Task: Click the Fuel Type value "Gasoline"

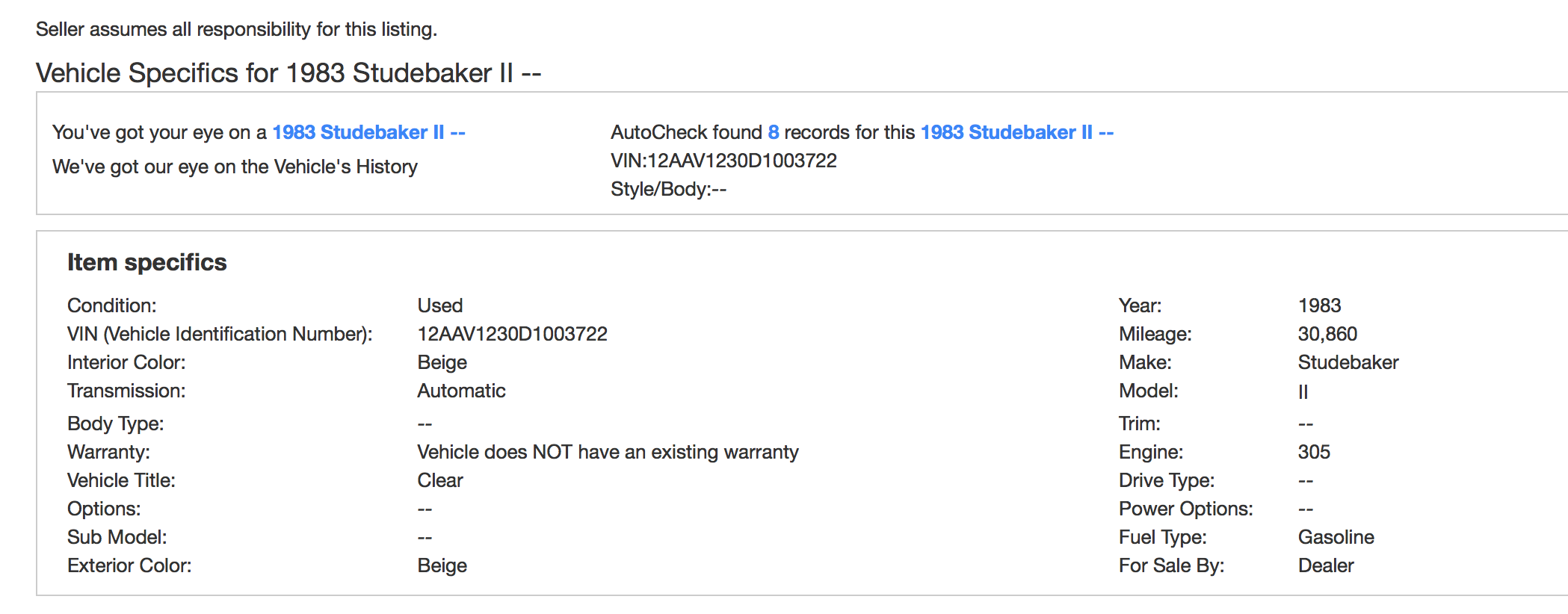Action: click(x=1336, y=537)
